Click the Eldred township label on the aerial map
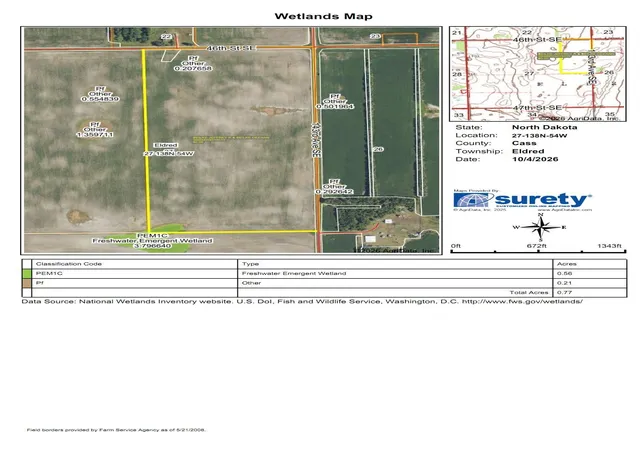Image resolution: width=640 pixels, height=450 pixels. (x=165, y=145)
